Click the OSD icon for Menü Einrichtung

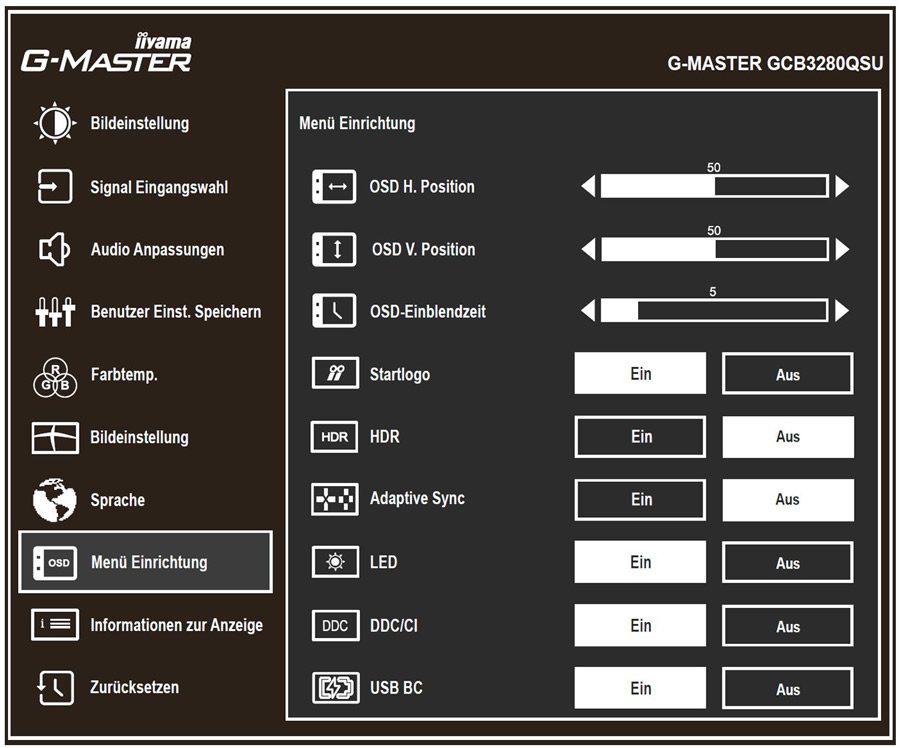coord(55,563)
